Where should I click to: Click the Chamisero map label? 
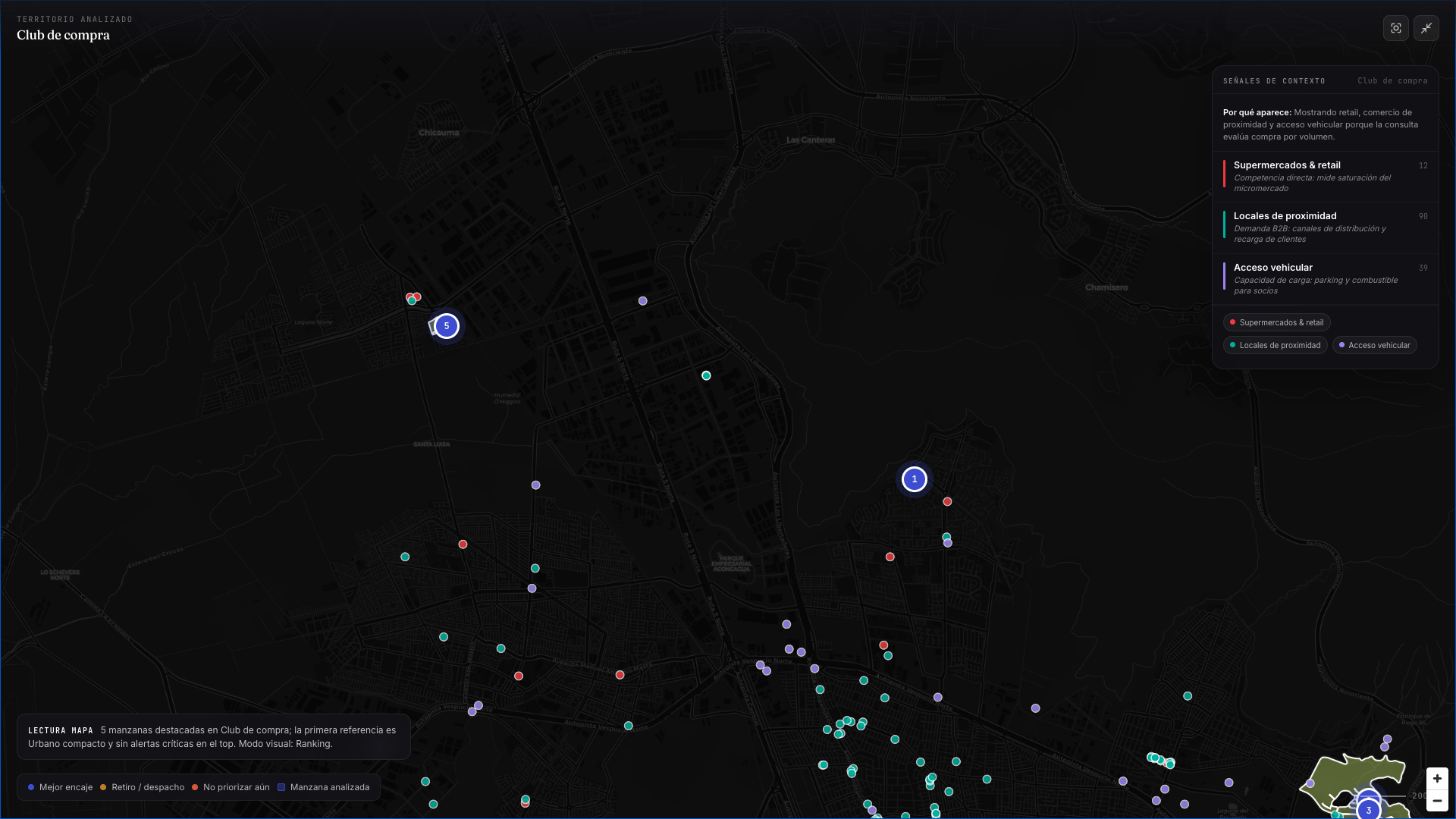[1106, 287]
